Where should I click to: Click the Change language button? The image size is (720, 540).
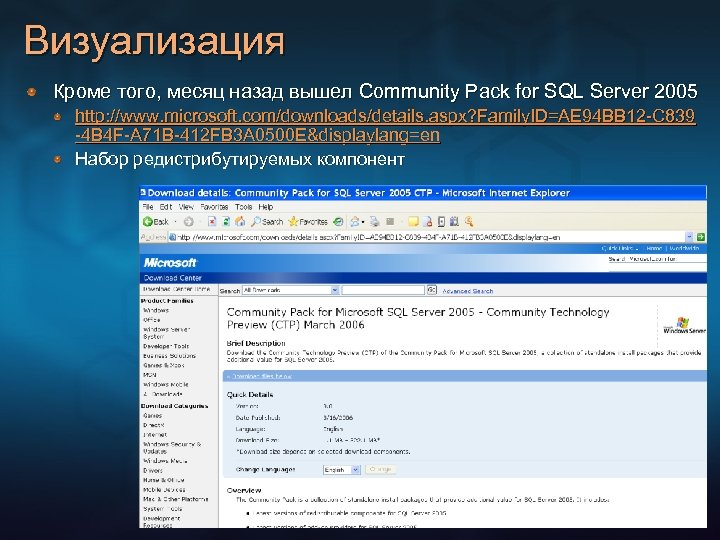380,470
